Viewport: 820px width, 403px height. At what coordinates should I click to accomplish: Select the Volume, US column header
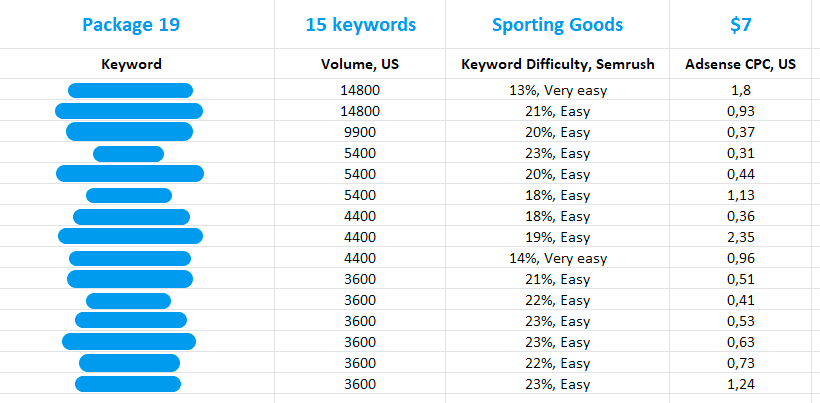[360, 65]
